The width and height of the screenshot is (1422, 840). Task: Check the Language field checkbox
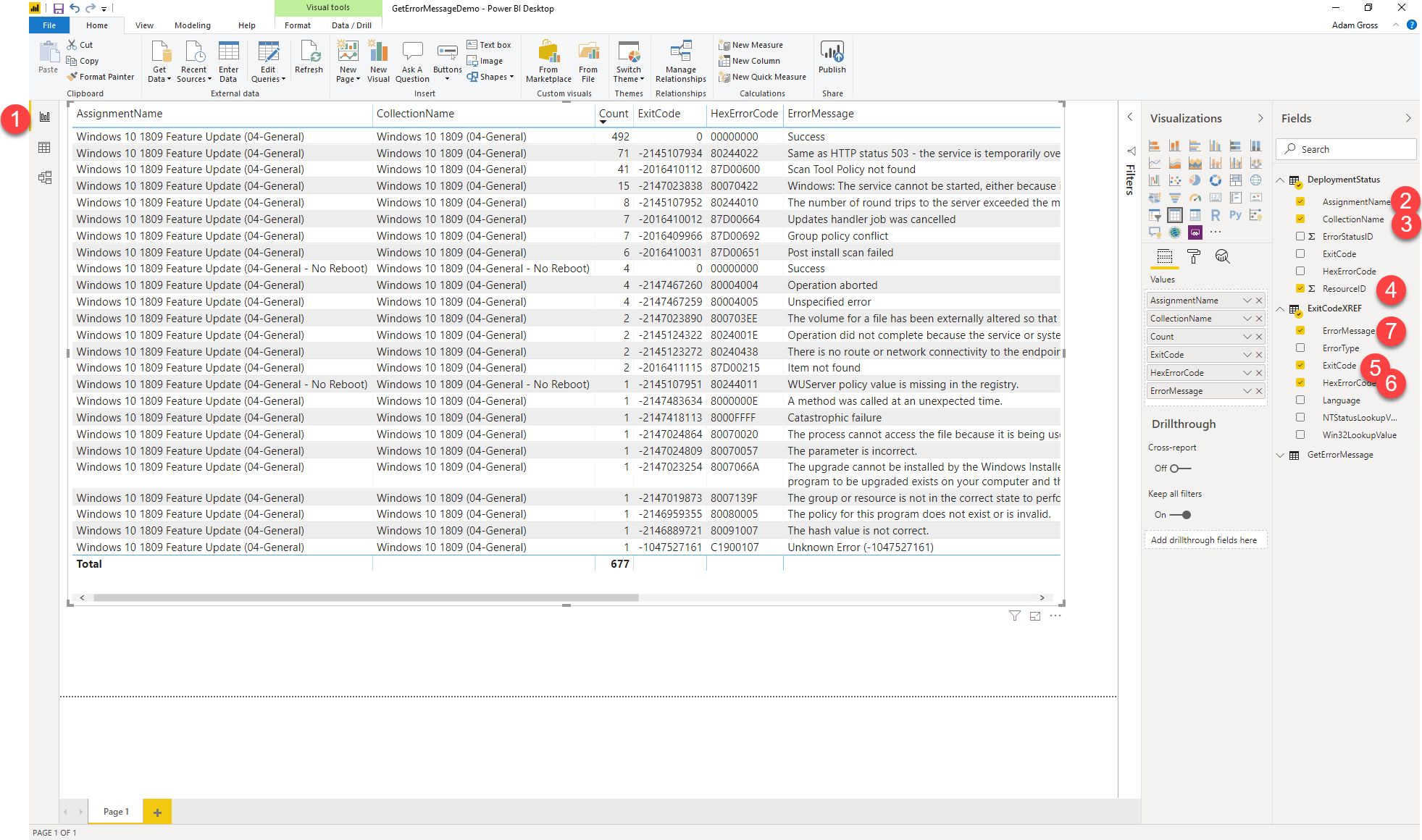(x=1300, y=400)
